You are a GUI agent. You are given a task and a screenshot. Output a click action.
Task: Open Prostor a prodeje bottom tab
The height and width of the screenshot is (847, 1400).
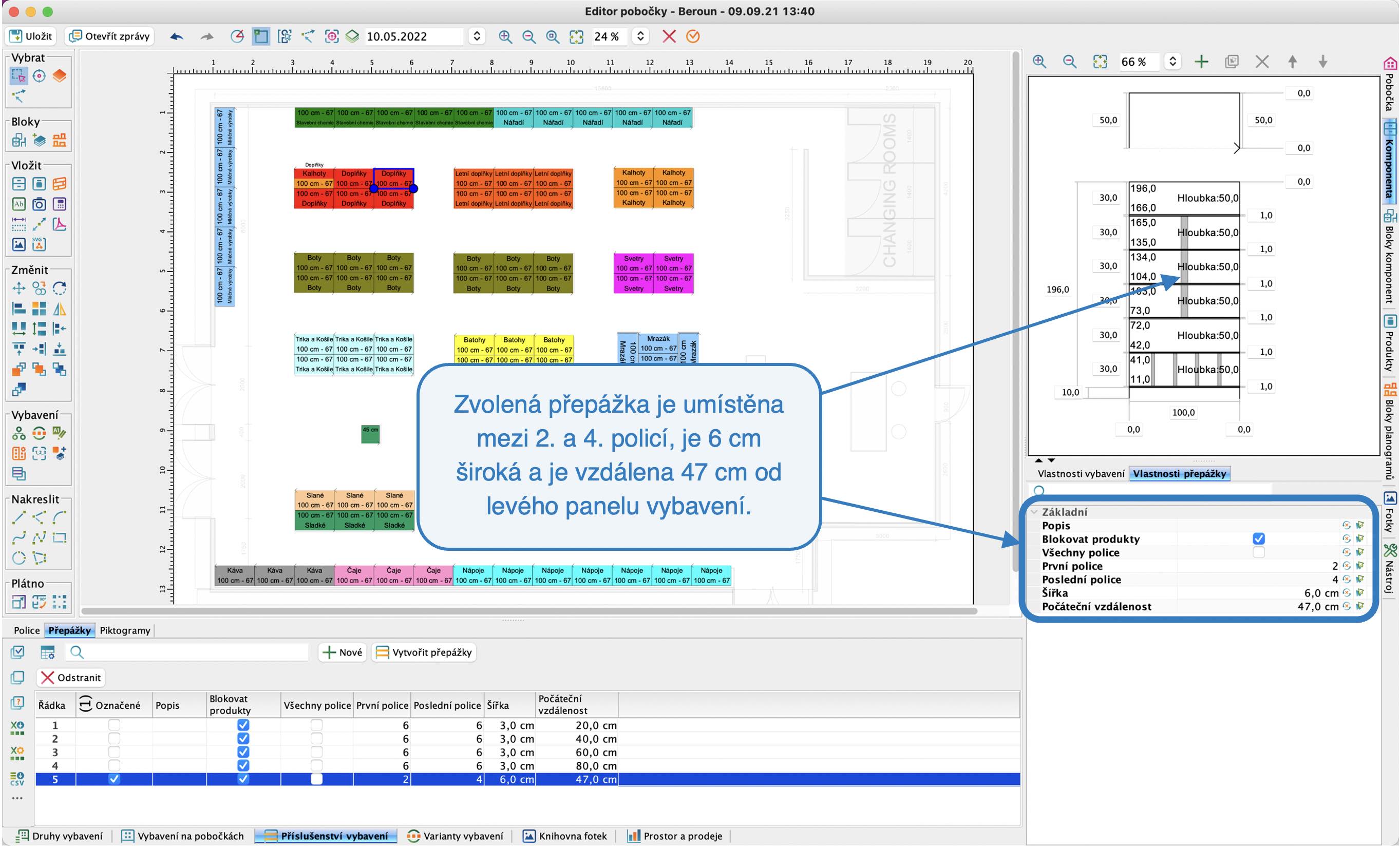(x=674, y=836)
